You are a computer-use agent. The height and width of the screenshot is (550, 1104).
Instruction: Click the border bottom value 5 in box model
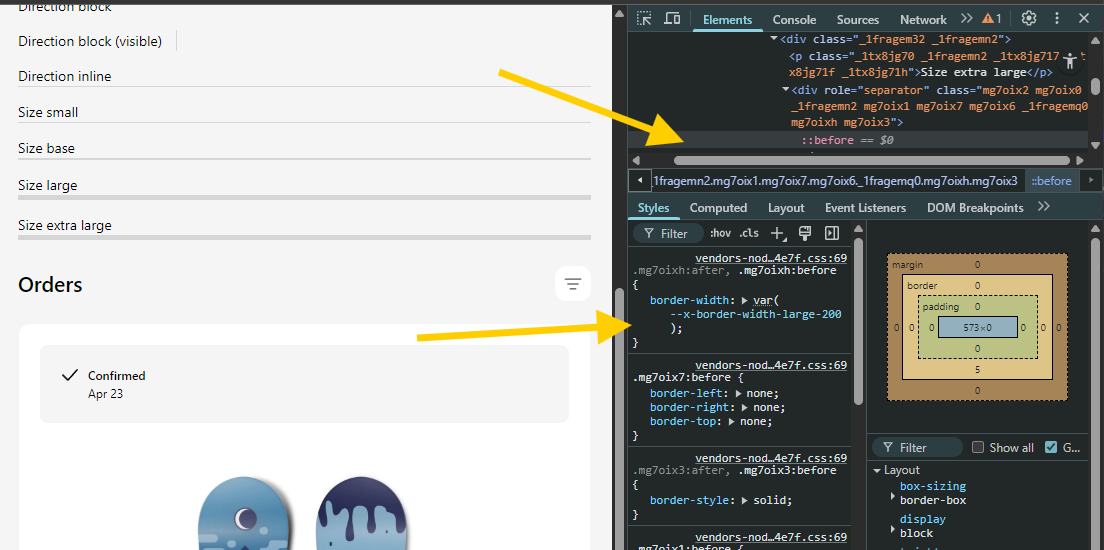point(977,369)
